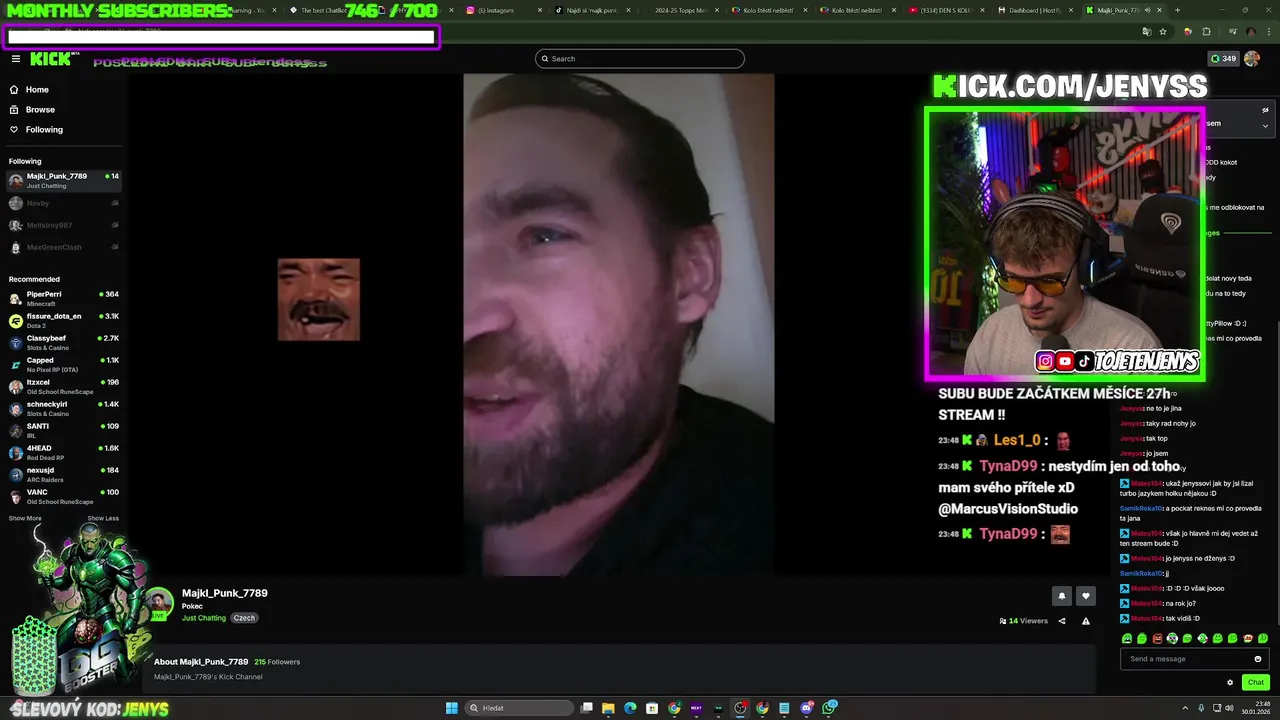Open browser extensions puzzle icon
Image resolution: width=1280 pixels, height=720 pixels.
point(1206,31)
